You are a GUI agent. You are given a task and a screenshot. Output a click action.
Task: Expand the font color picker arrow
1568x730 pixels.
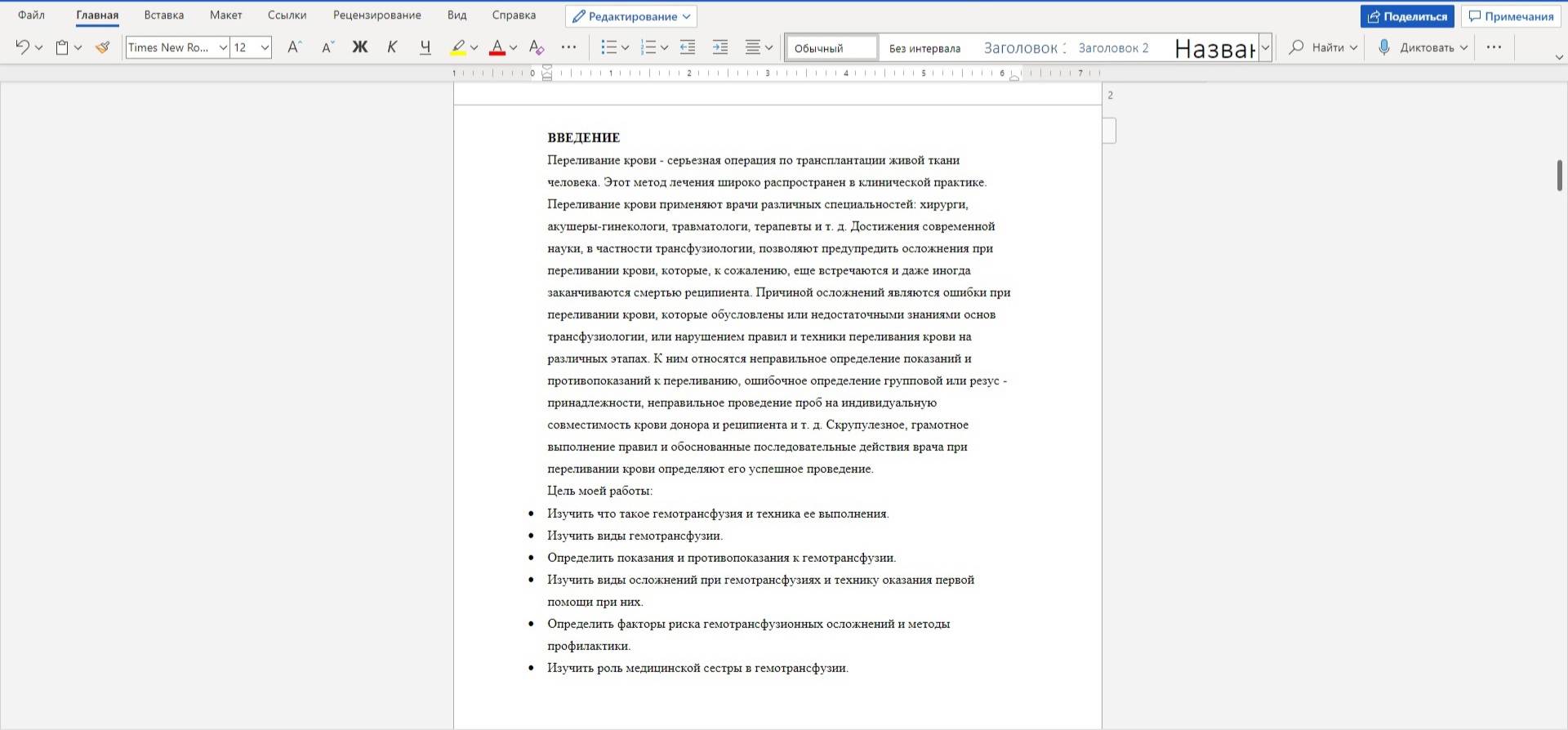(514, 48)
